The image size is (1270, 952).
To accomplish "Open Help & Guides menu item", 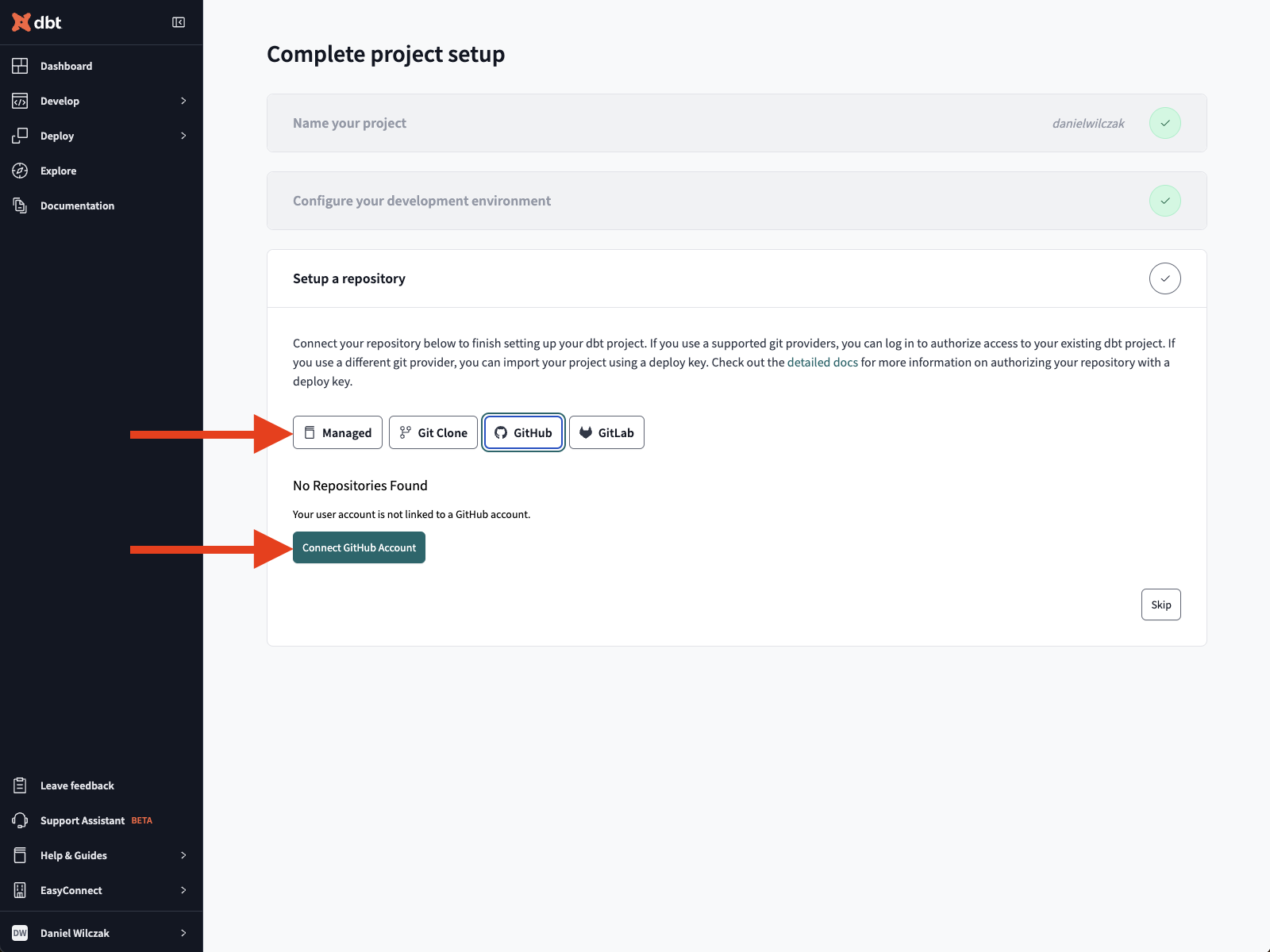I will click(x=102, y=855).
